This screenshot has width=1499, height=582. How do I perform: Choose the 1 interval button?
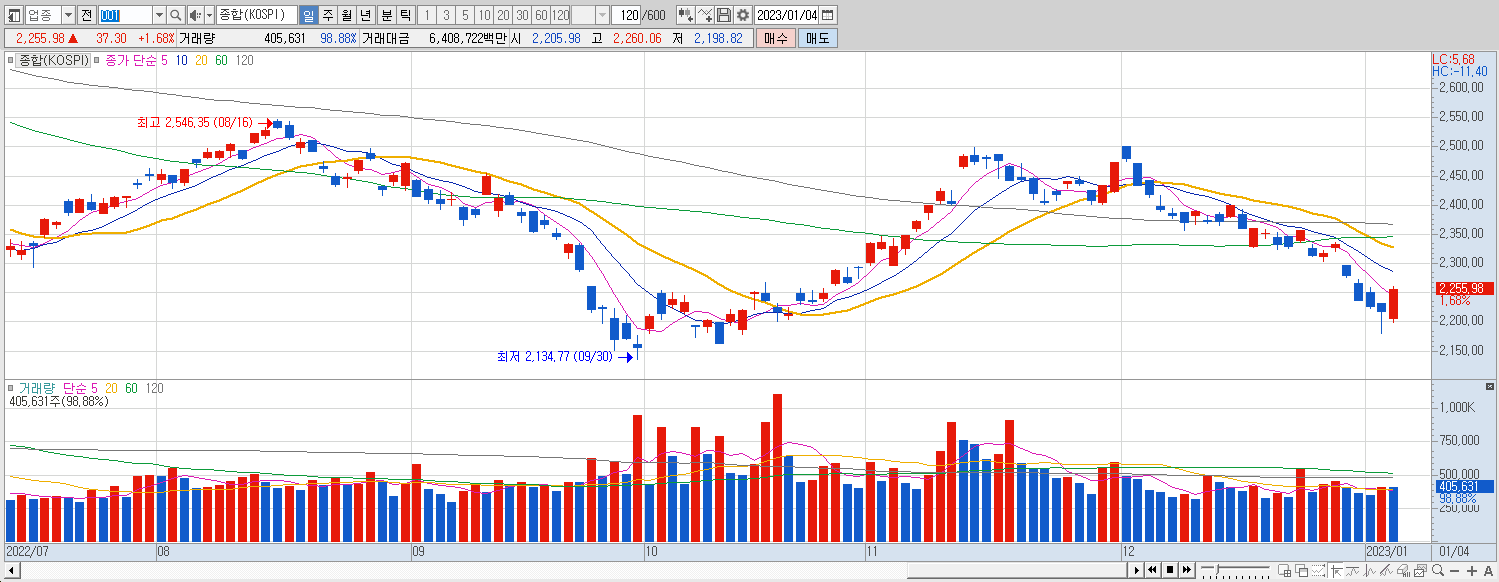427,15
